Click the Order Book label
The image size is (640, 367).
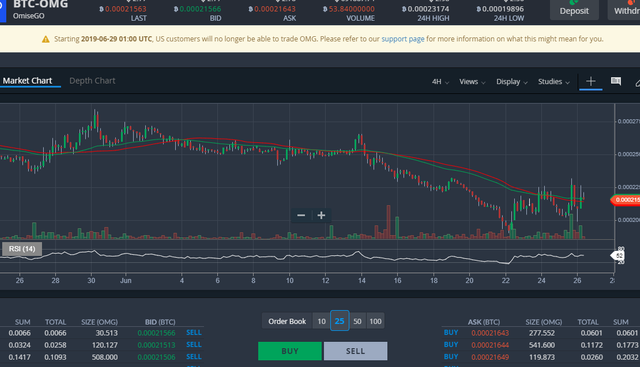point(287,321)
